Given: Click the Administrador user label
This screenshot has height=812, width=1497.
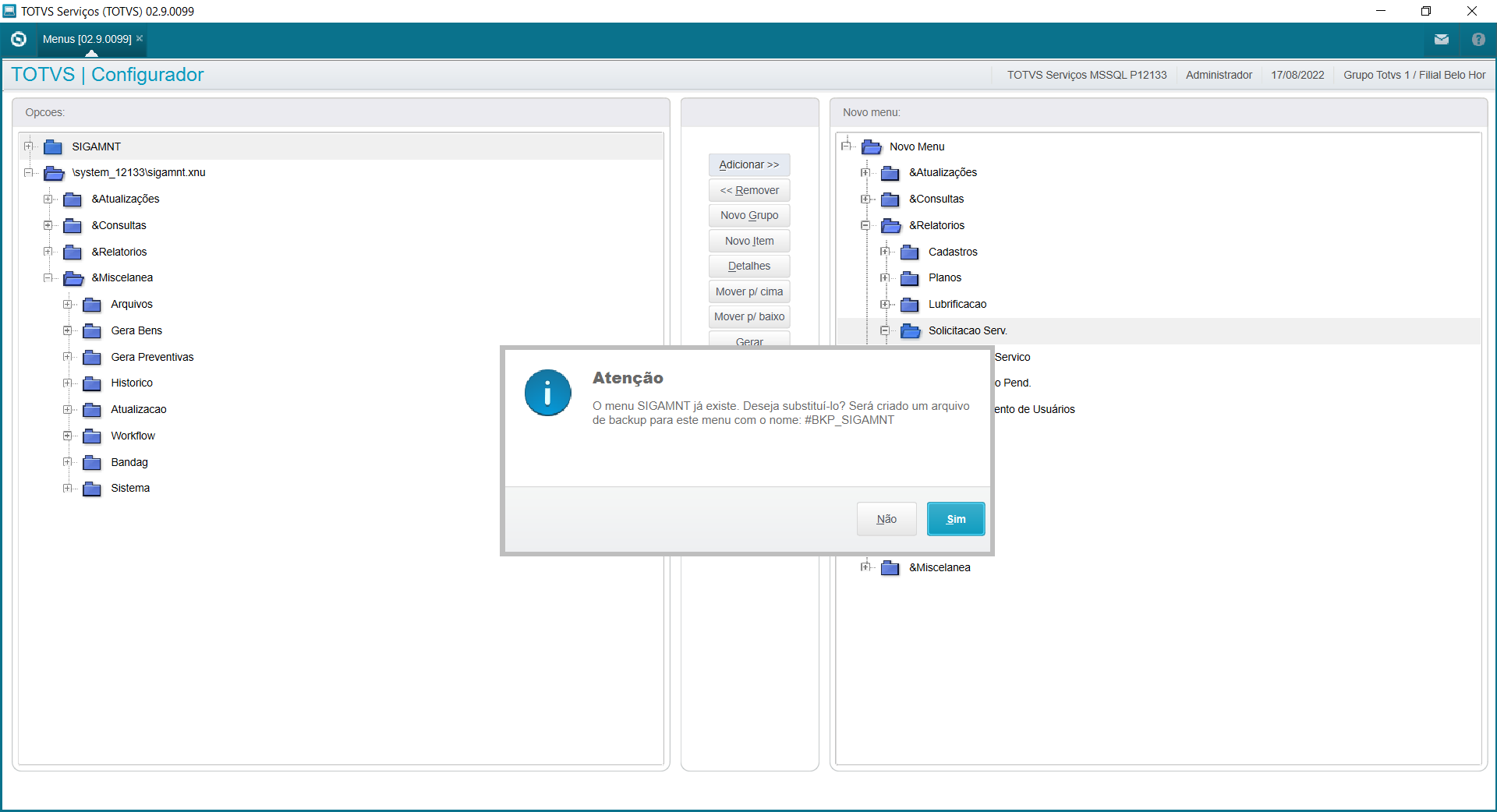Looking at the screenshot, I should tap(1219, 75).
